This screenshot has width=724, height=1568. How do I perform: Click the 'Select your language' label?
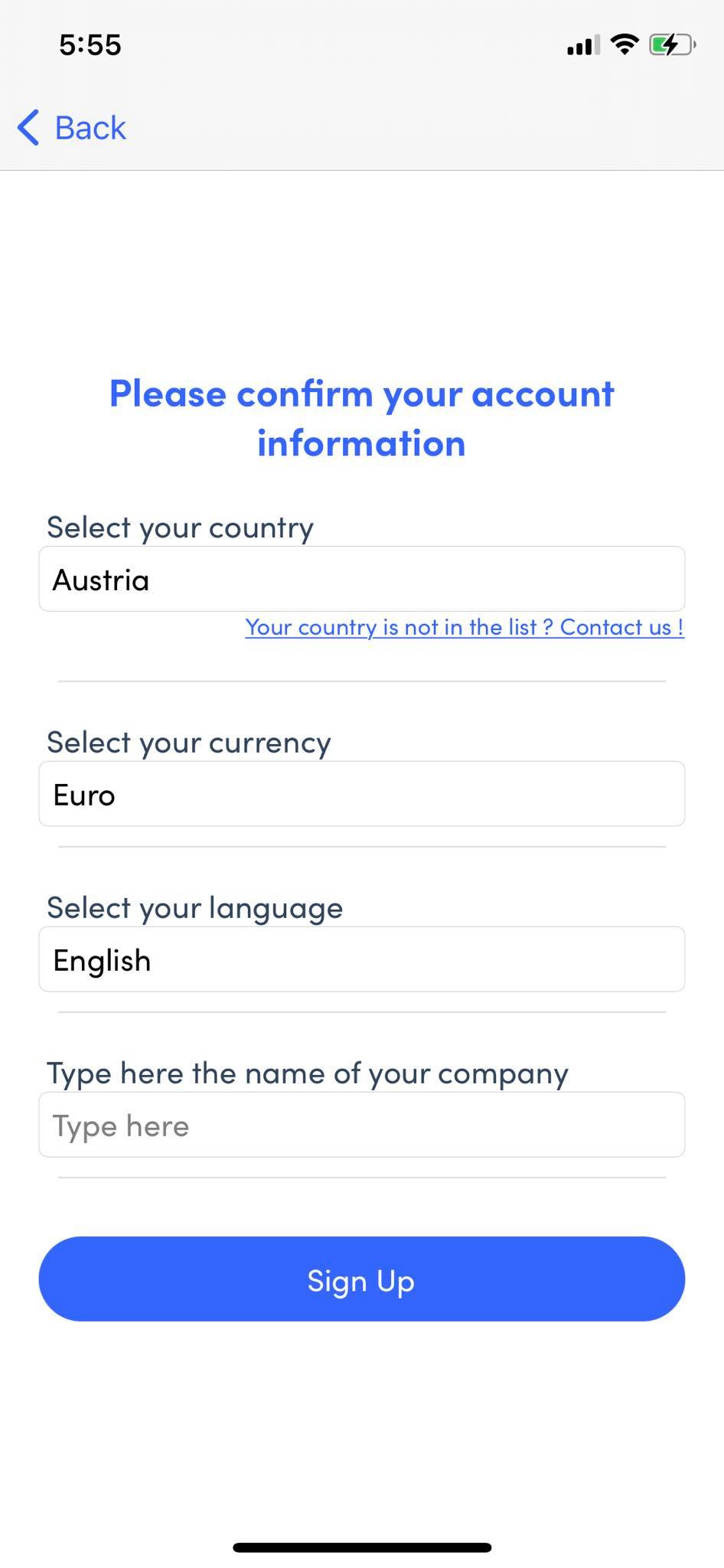[195, 908]
